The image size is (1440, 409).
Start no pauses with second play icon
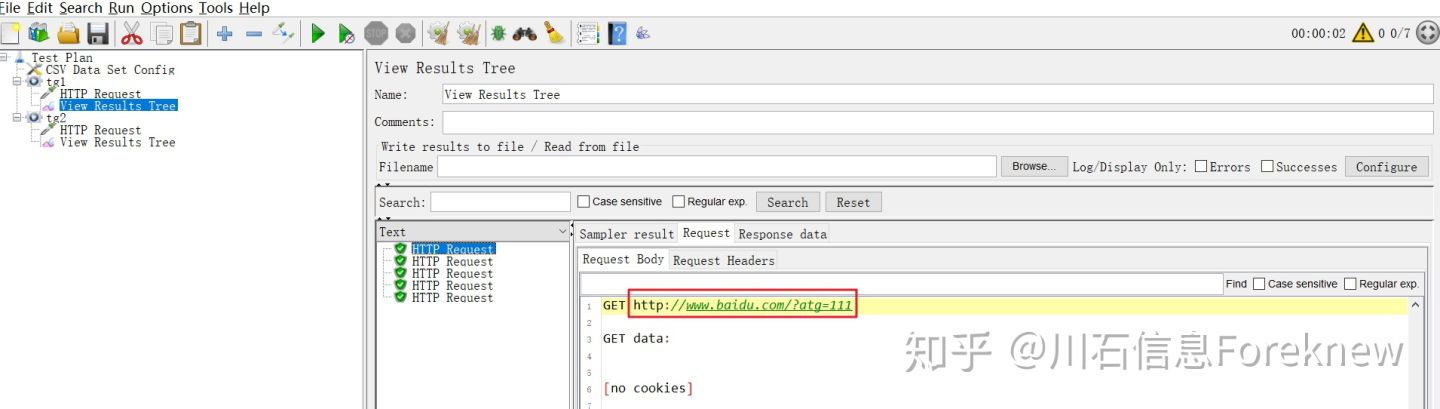coord(346,34)
